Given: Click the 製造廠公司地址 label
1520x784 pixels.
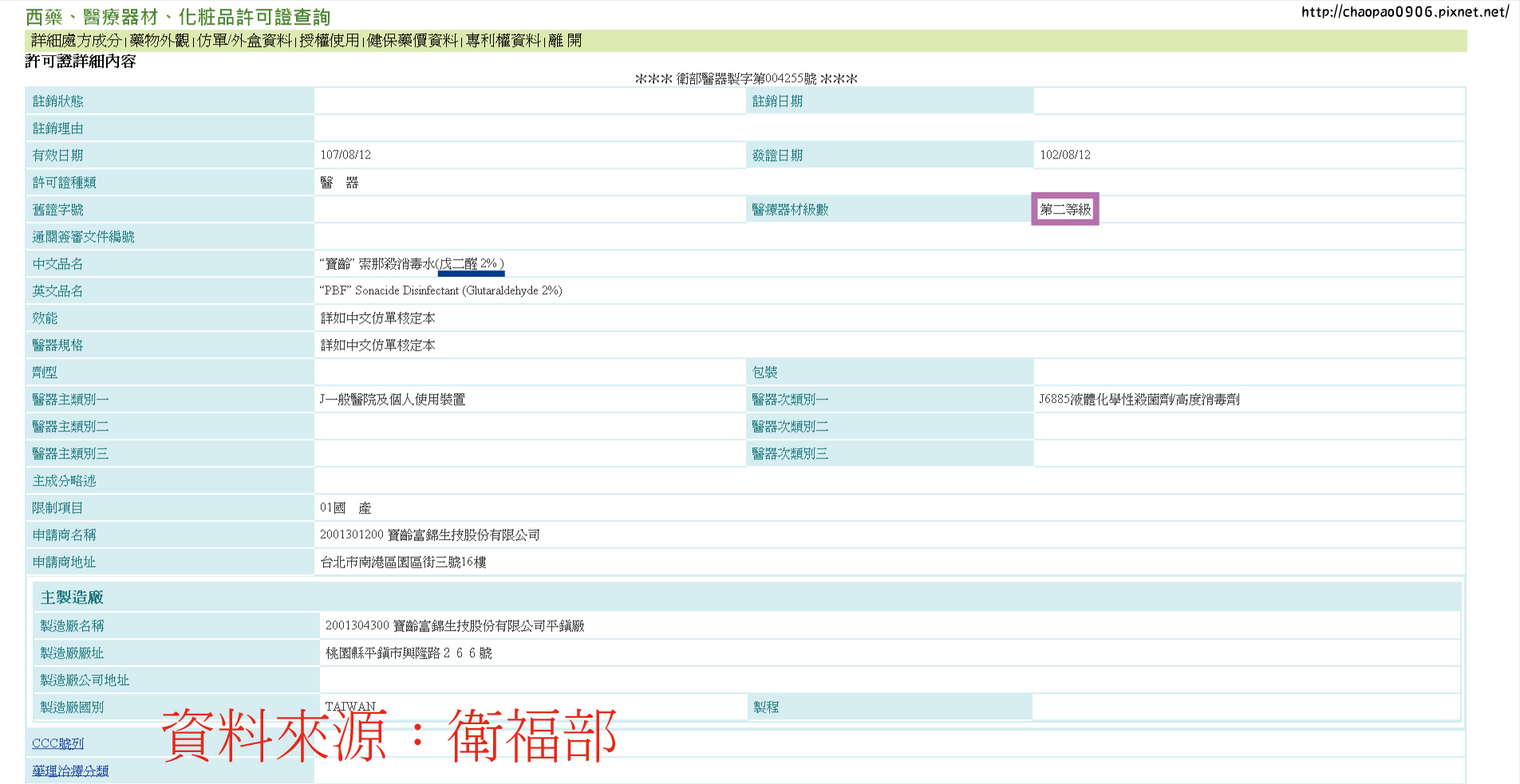Looking at the screenshot, I should pos(85,680).
